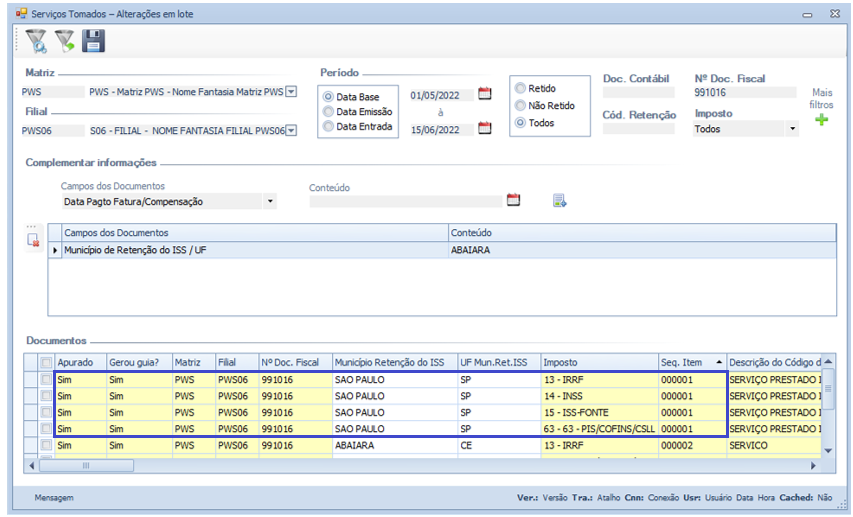The height and width of the screenshot is (517, 853).
Task: Save changes with the floppy disk icon
Action: (93, 41)
